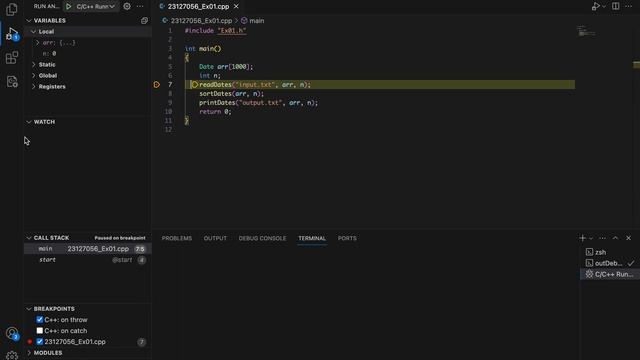Expand the Global variables group
640x360 pixels.
(x=33, y=76)
